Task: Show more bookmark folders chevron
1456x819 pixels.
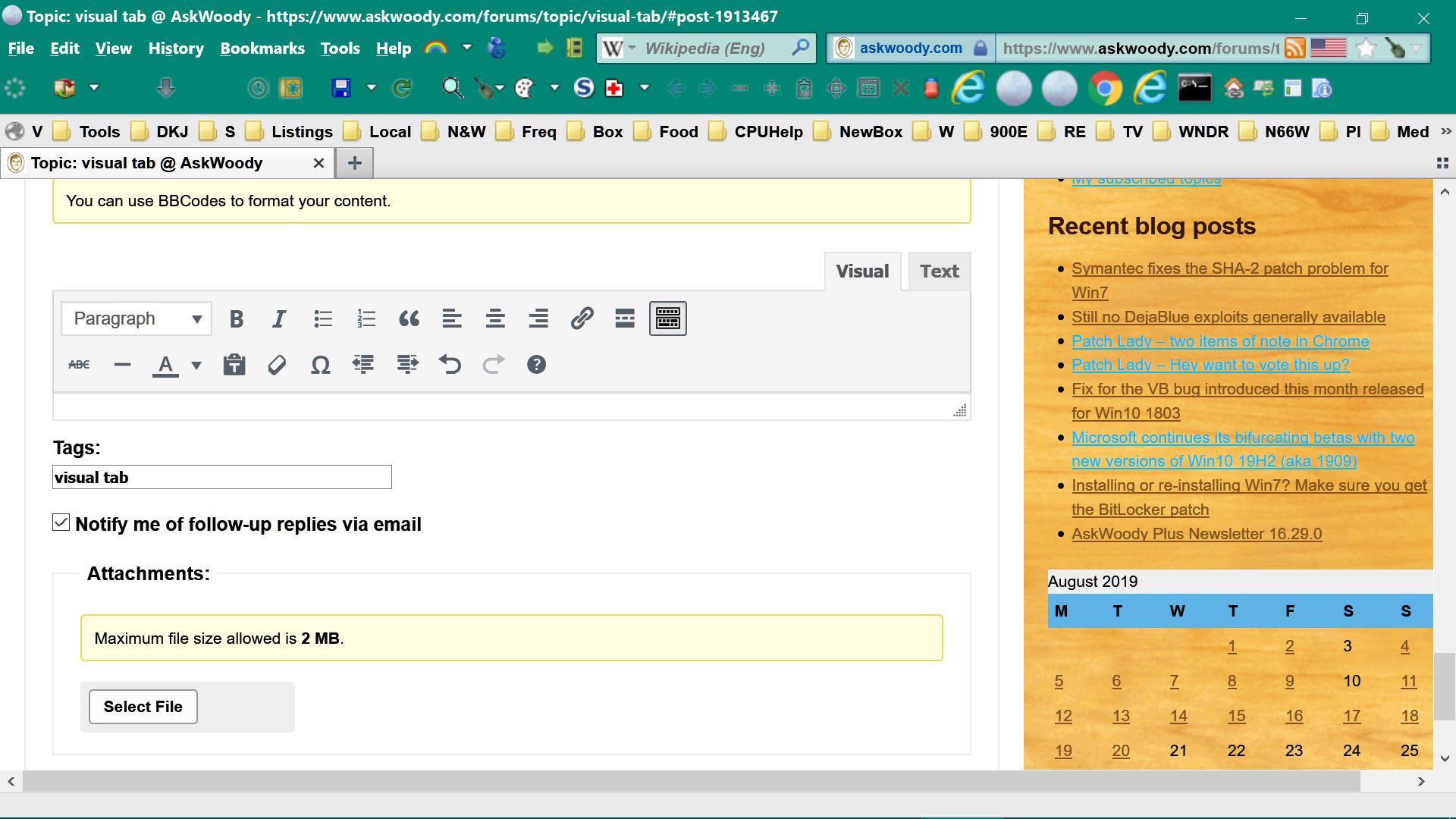Action: 1445,131
